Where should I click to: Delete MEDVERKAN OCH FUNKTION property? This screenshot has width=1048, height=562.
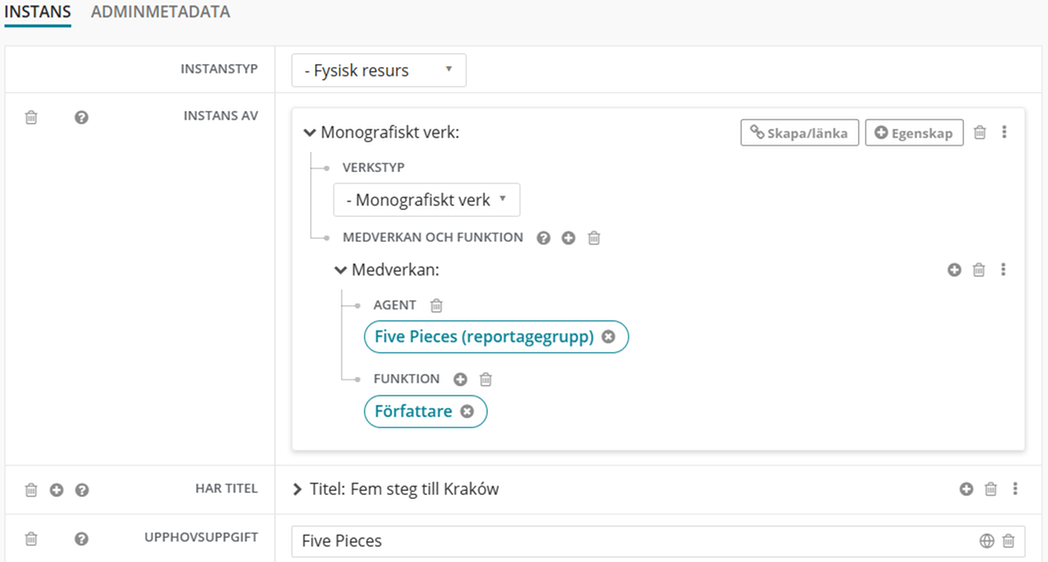coord(594,238)
